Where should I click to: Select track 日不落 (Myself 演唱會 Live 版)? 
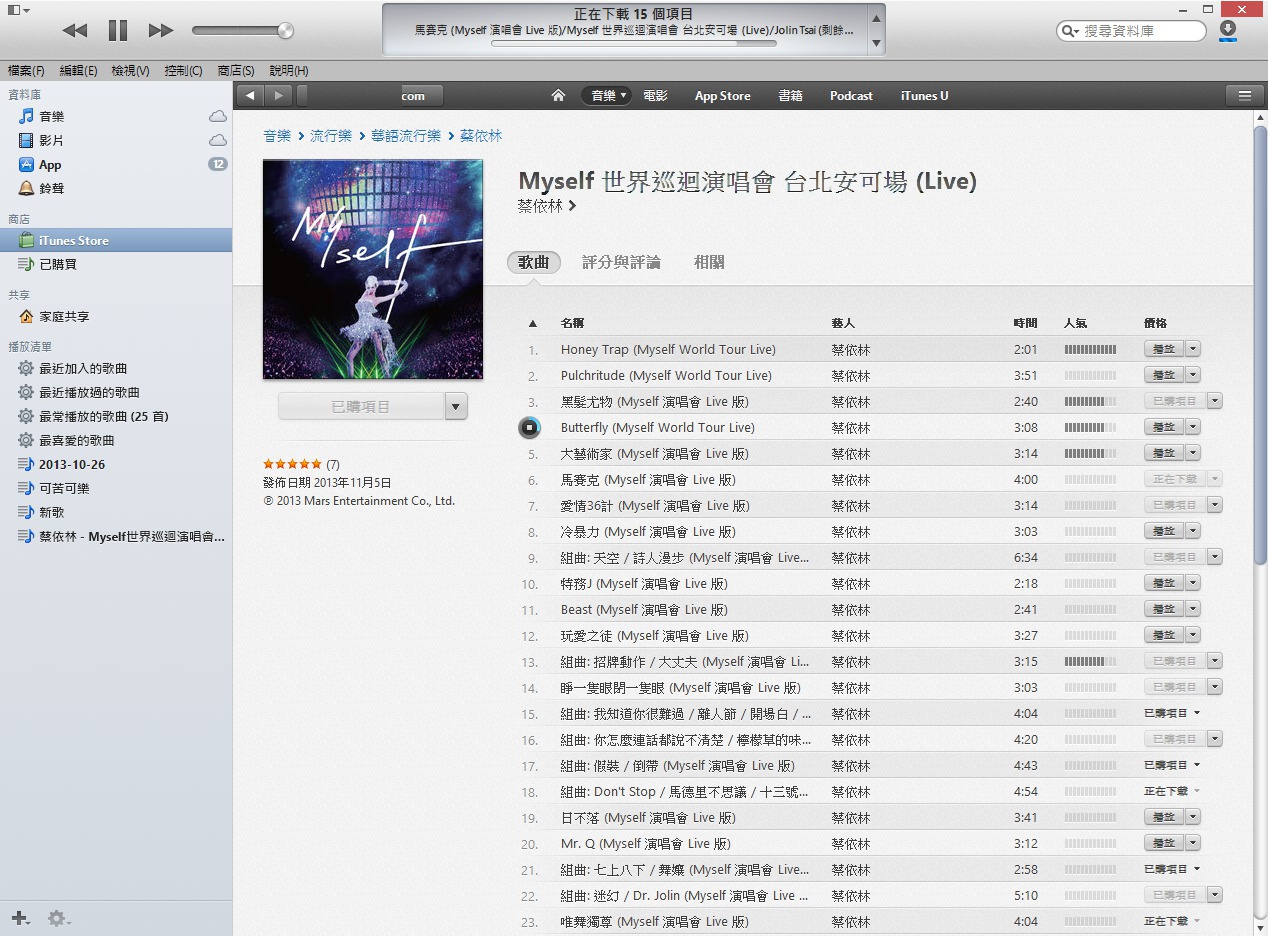pos(648,818)
